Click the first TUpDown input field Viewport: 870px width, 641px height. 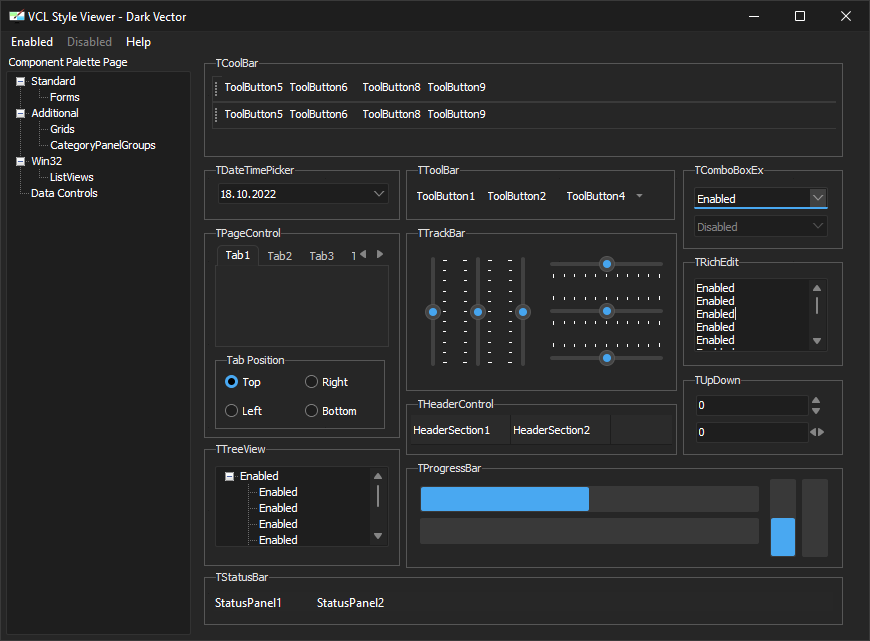(752, 405)
